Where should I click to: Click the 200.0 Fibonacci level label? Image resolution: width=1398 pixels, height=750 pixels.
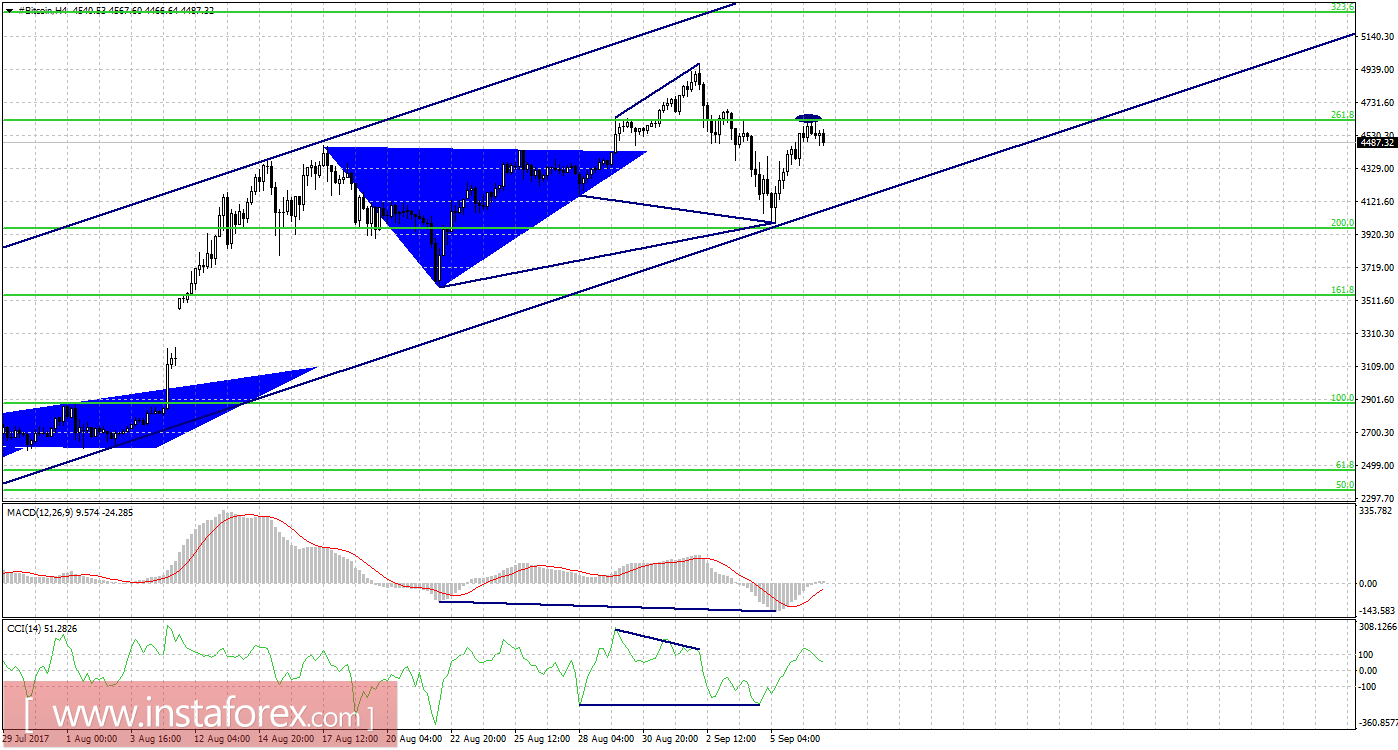point(1342,223)
